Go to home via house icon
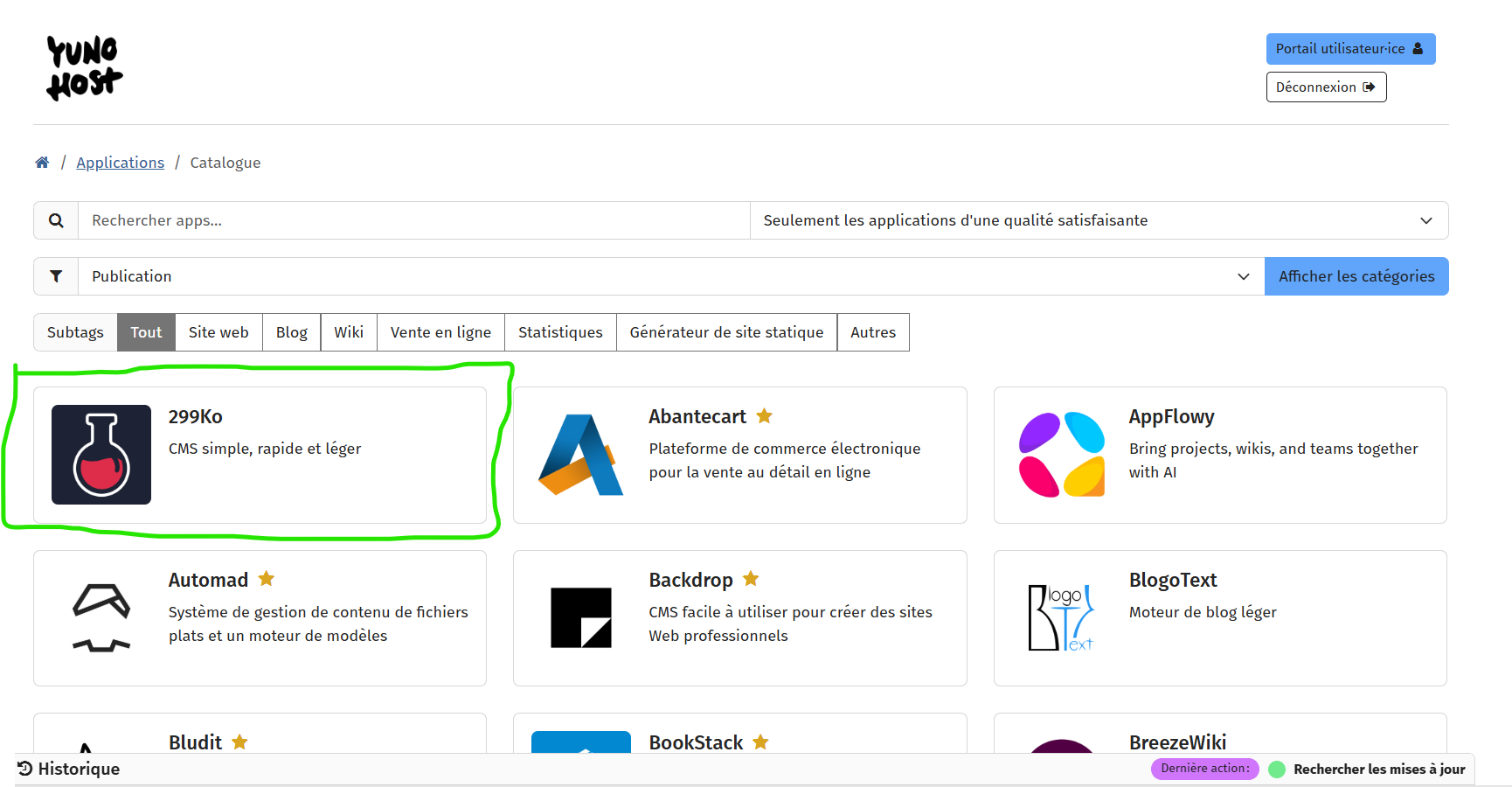The width and height of the screenshot is (1512, 787). [42, 163]
